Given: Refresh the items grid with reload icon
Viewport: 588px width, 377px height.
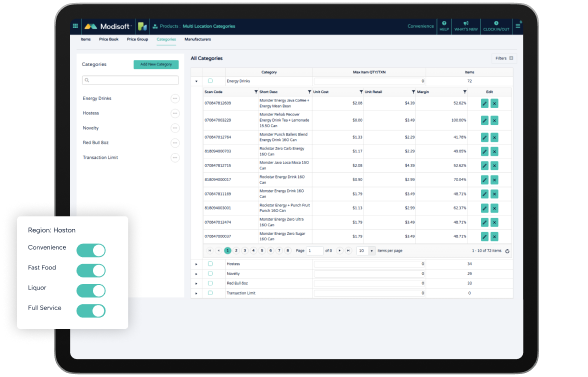Looking at the screenshot, I should pyautogui.click(x=507, y=251).
